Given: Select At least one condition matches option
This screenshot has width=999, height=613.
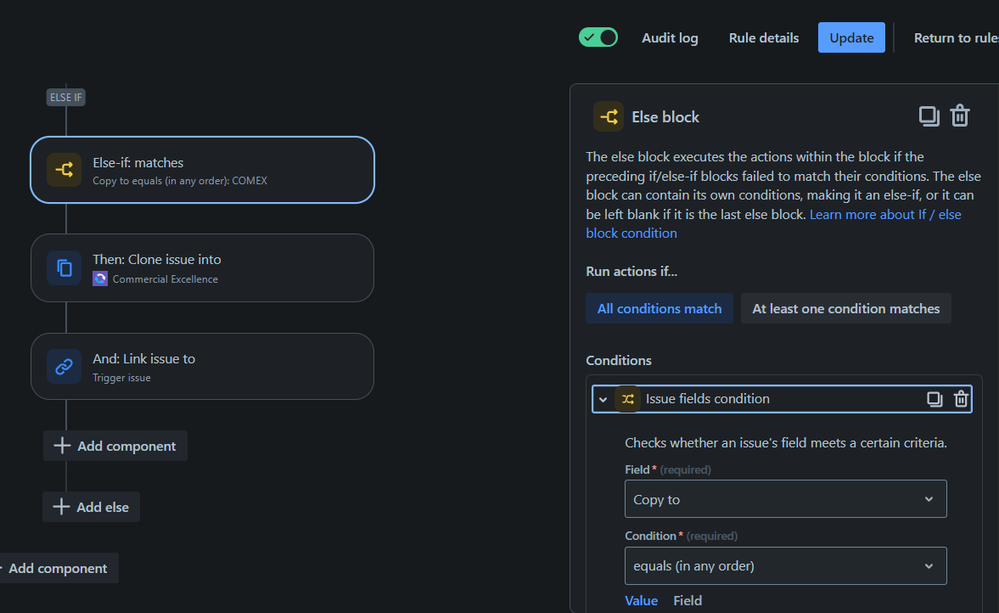Looking at the screenshot, I should point(845,308).
